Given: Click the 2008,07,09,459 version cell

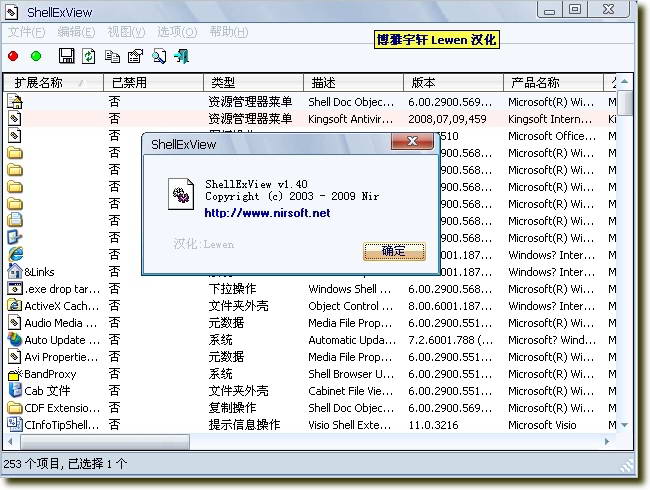Looking at the screenshot, I should click(x=447, y=119).
